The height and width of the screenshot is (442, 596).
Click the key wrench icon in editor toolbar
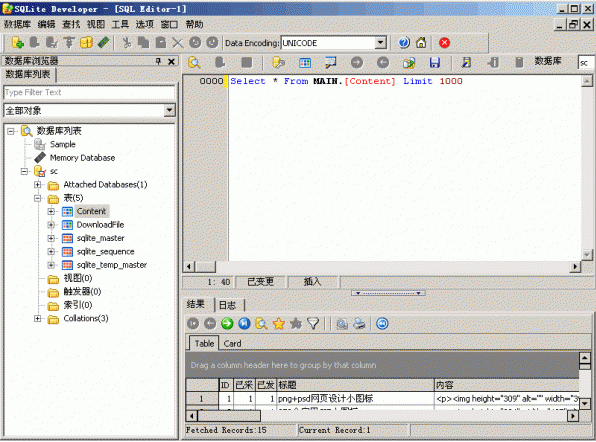pyautogui.click(x=279, y=62)
